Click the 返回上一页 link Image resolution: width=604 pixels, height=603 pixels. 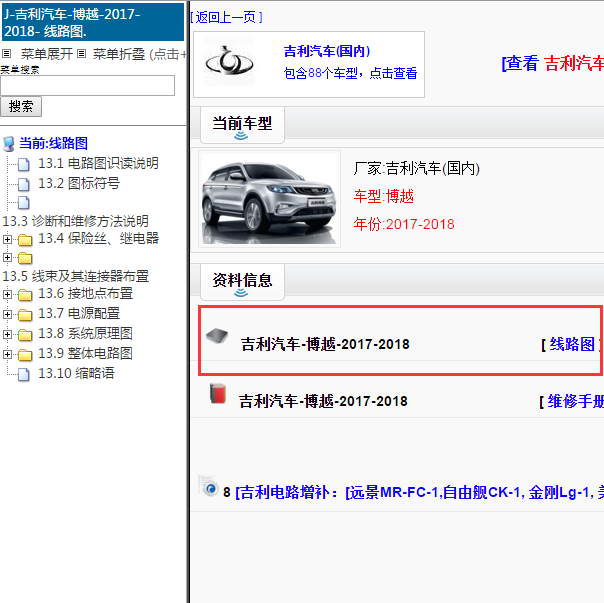[x=226, y=17]
